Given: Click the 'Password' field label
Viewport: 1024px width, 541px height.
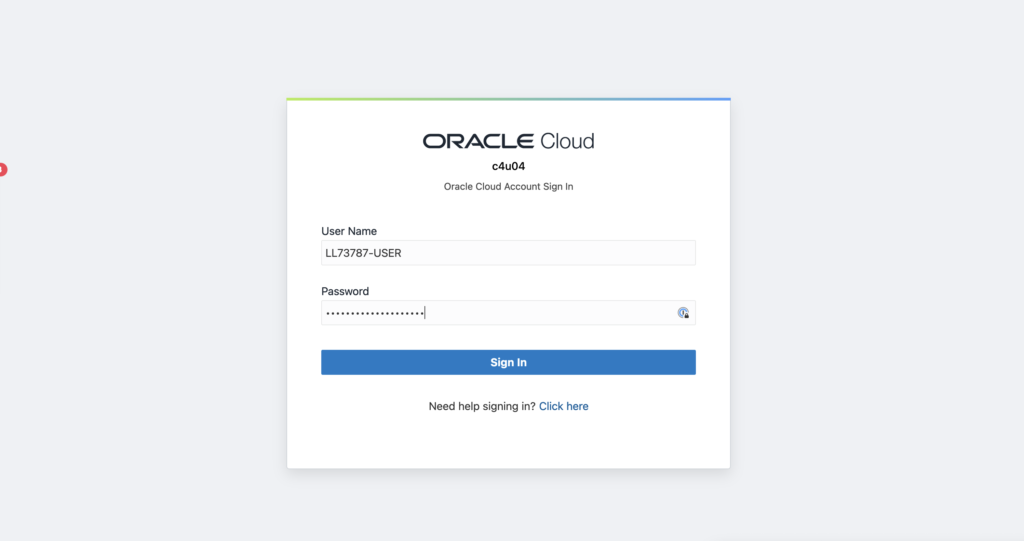Looking at the screenshot, I should click(x=345, y=292).
